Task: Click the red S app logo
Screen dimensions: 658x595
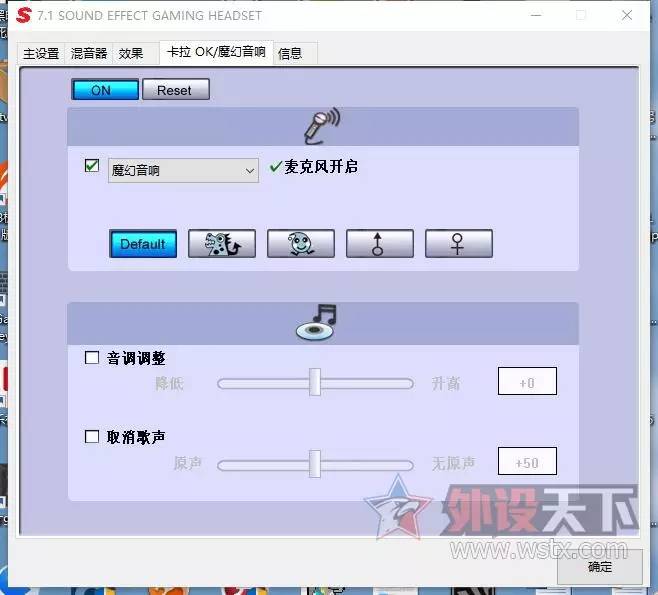Action: pos(24,15)
